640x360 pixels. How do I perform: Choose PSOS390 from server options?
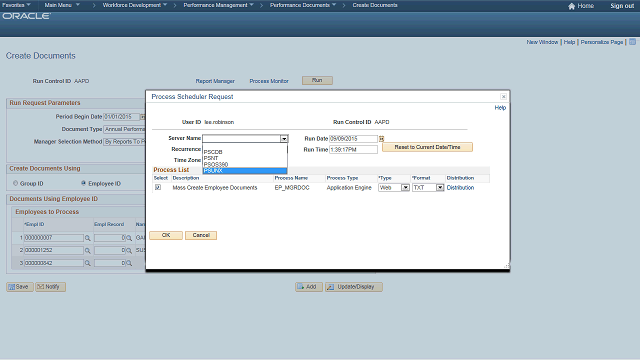coord(244,164)
